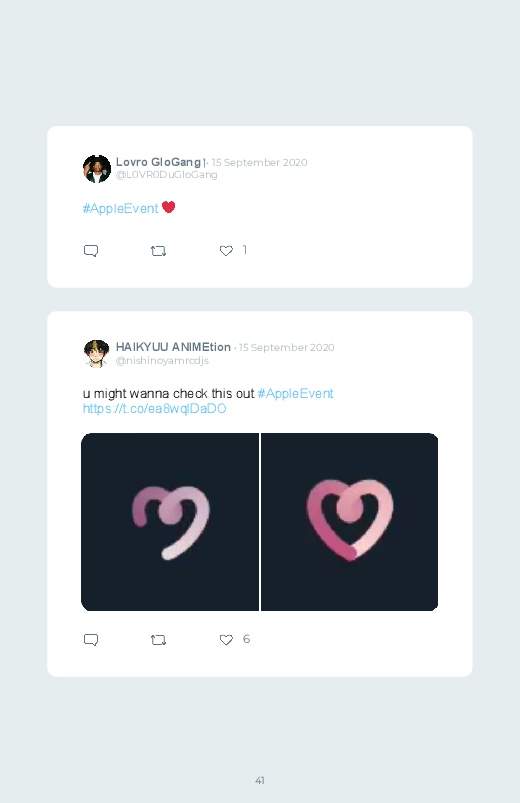This screenshot has width=520, height=803.
Task: Like the Lovro GloGang tweet
Action: coord(226,250)
